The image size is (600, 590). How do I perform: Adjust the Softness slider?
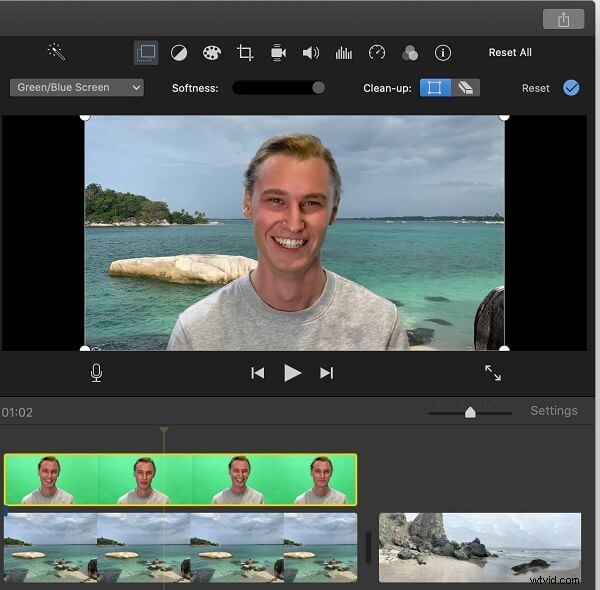(x=318, y=88)
